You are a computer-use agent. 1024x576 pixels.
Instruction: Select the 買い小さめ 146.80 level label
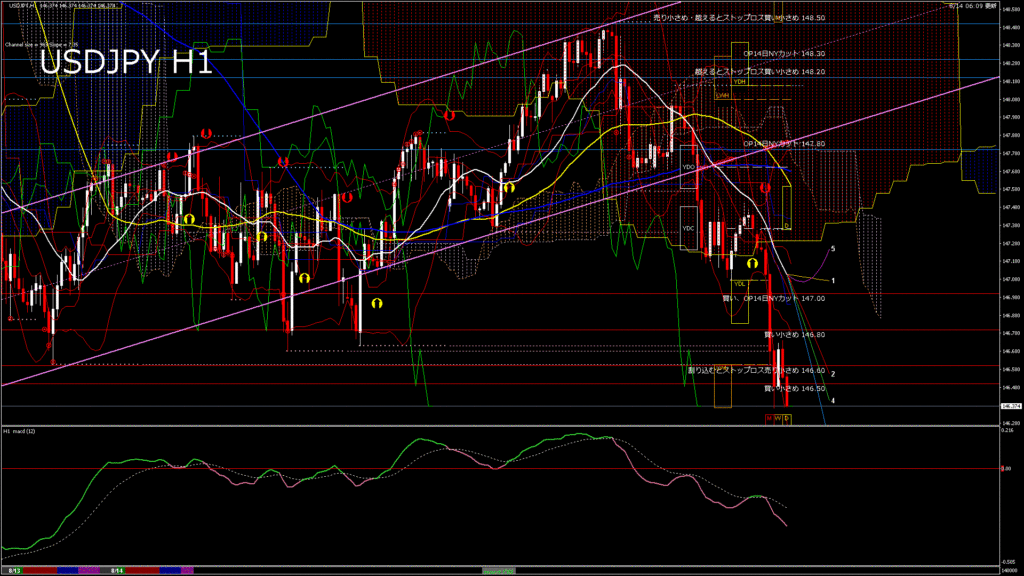pos(794,334)
